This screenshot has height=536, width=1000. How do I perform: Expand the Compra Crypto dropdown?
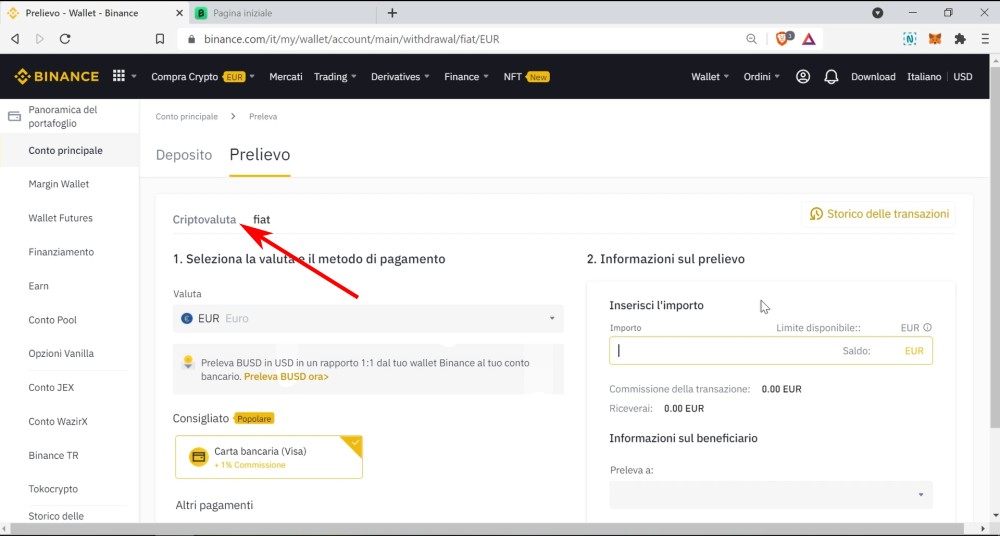[203, 77]
